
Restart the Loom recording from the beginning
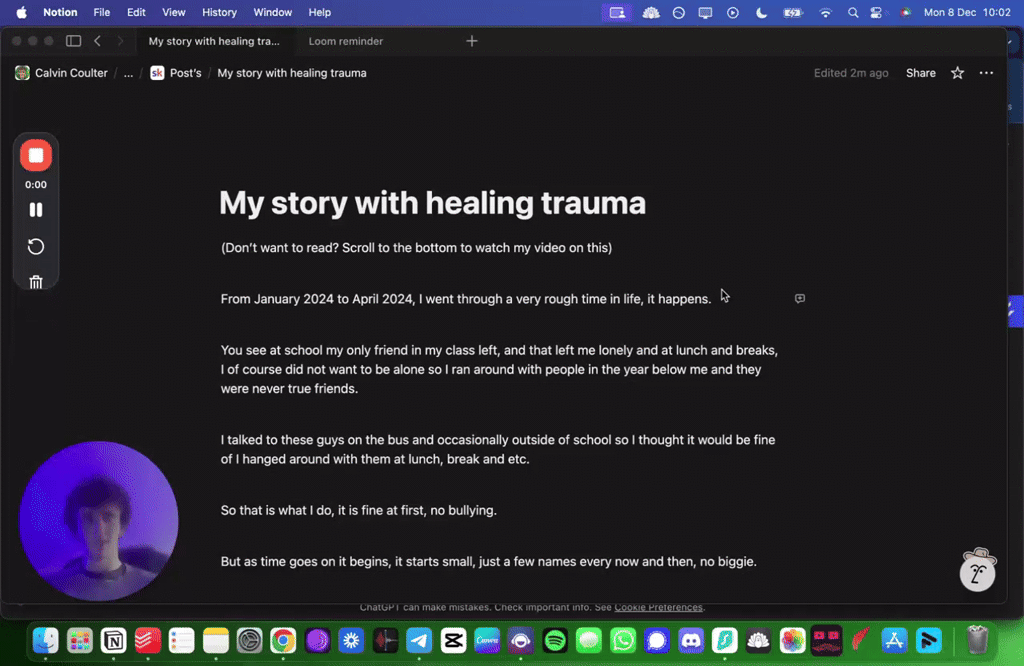click(36, 246)
